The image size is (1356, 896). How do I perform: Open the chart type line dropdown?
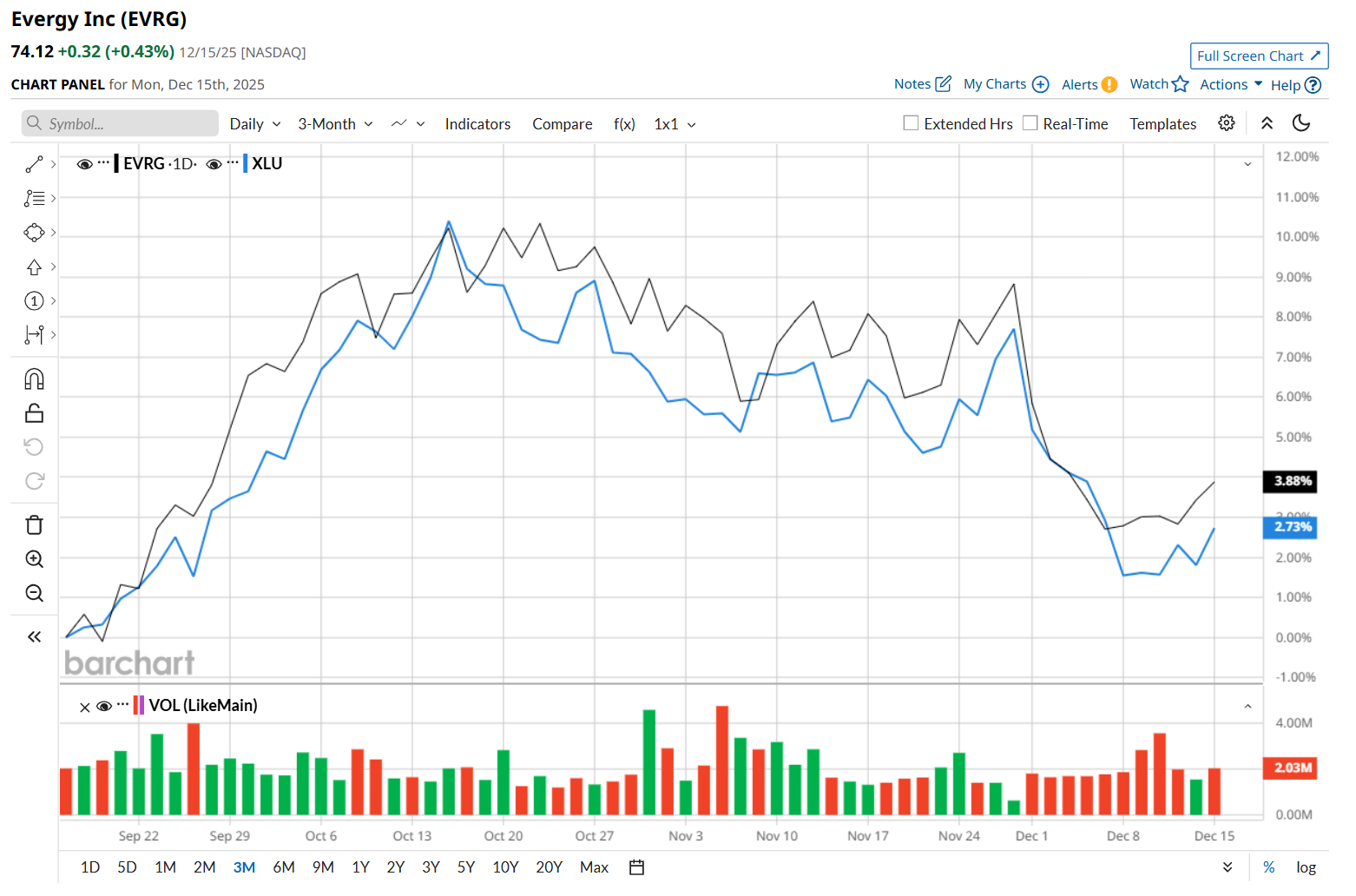[x=408, y=124]
